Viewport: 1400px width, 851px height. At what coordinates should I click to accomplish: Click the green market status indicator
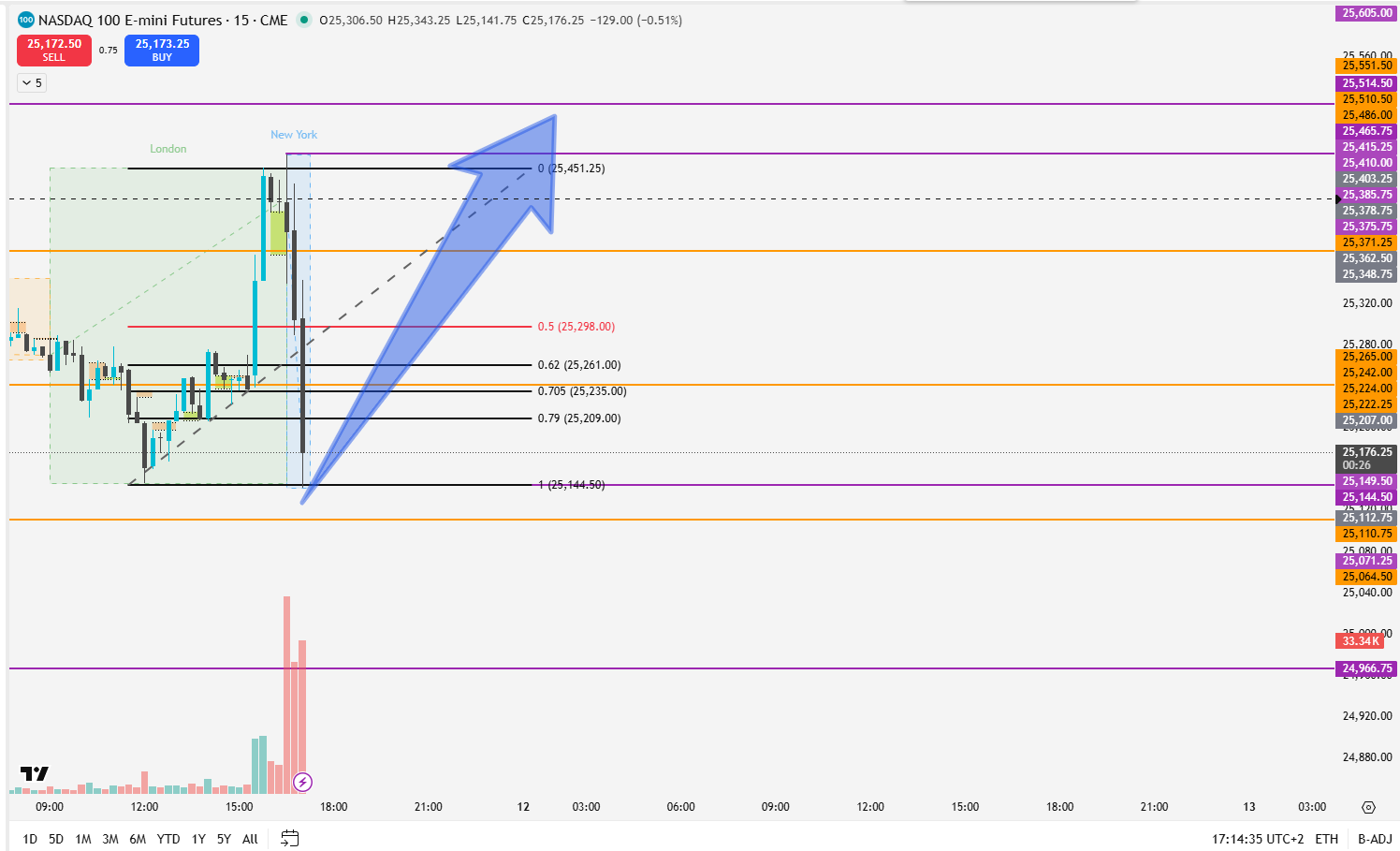pyautogui.click(x=303, y=20)
